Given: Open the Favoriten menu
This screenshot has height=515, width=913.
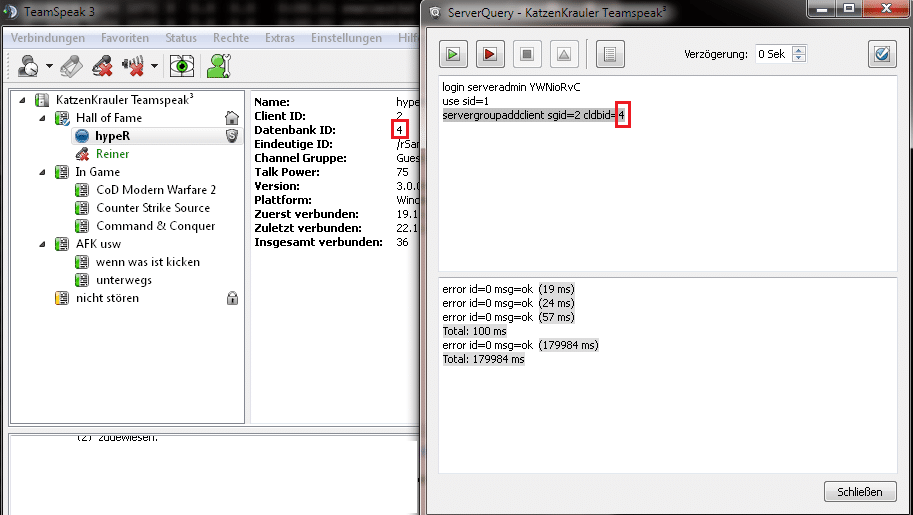Looking at the screenshot, I should tap(125, 38).
